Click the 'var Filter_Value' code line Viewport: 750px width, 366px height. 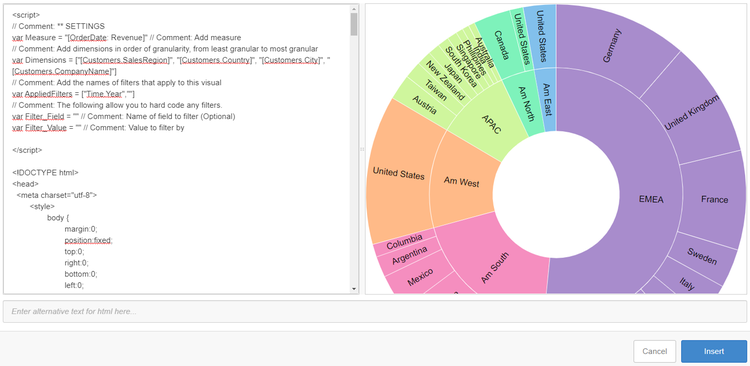tap(98, 128)
